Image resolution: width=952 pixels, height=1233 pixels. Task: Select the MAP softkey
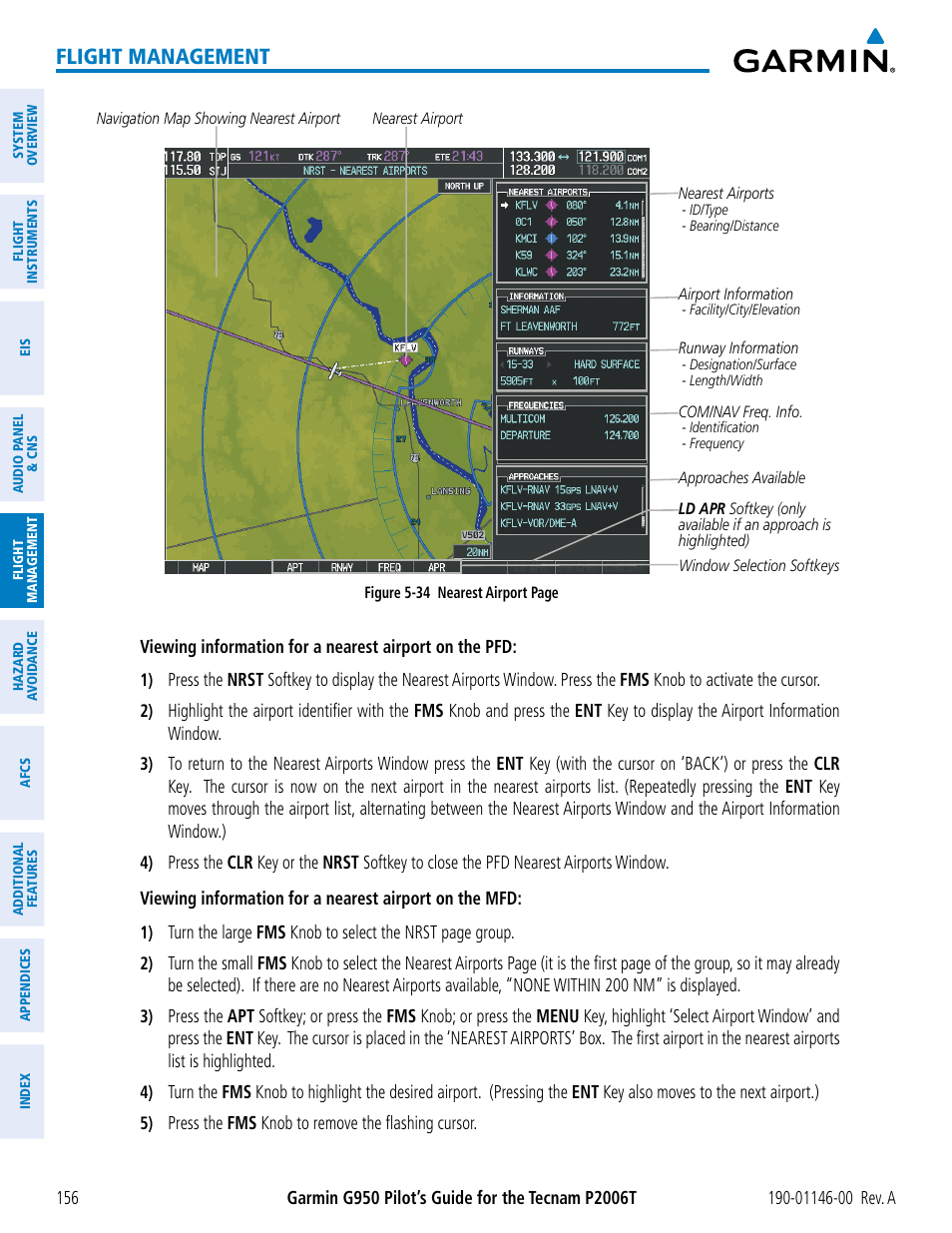(x=201, y=567)
